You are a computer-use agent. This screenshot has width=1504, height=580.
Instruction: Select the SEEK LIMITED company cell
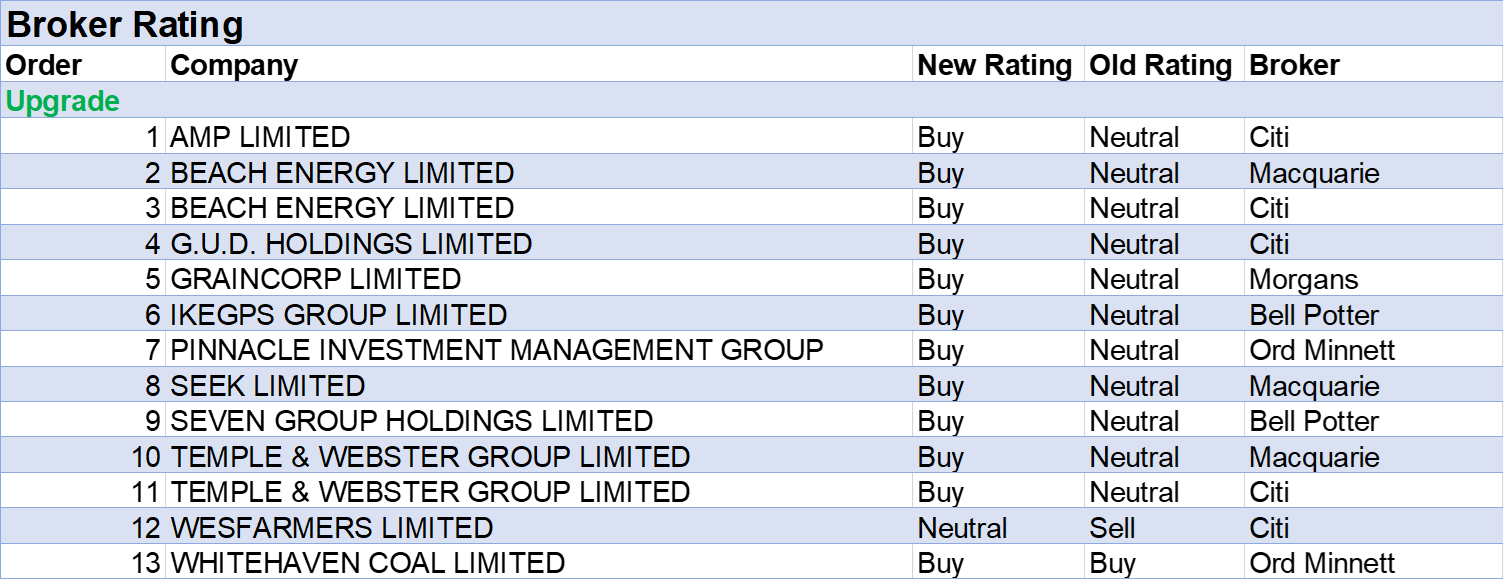[x=268, y=386]
